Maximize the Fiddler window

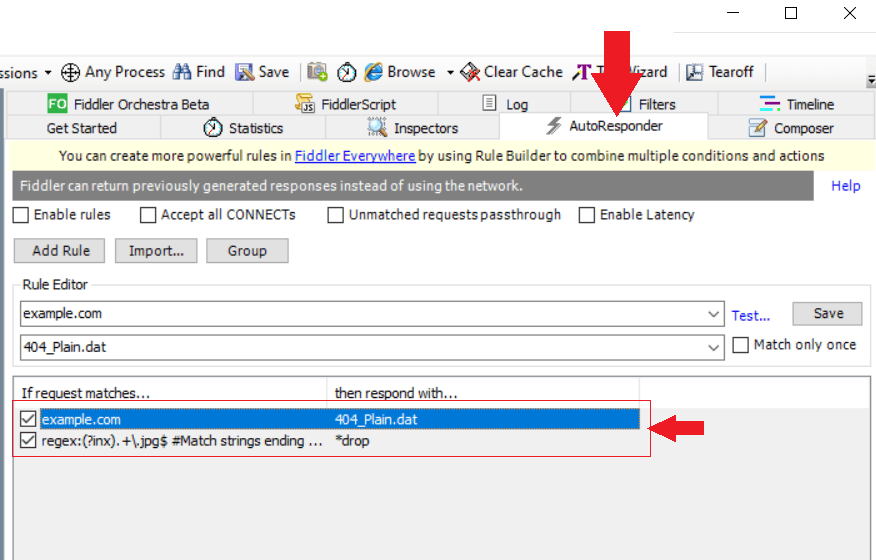tap(791, 13)
